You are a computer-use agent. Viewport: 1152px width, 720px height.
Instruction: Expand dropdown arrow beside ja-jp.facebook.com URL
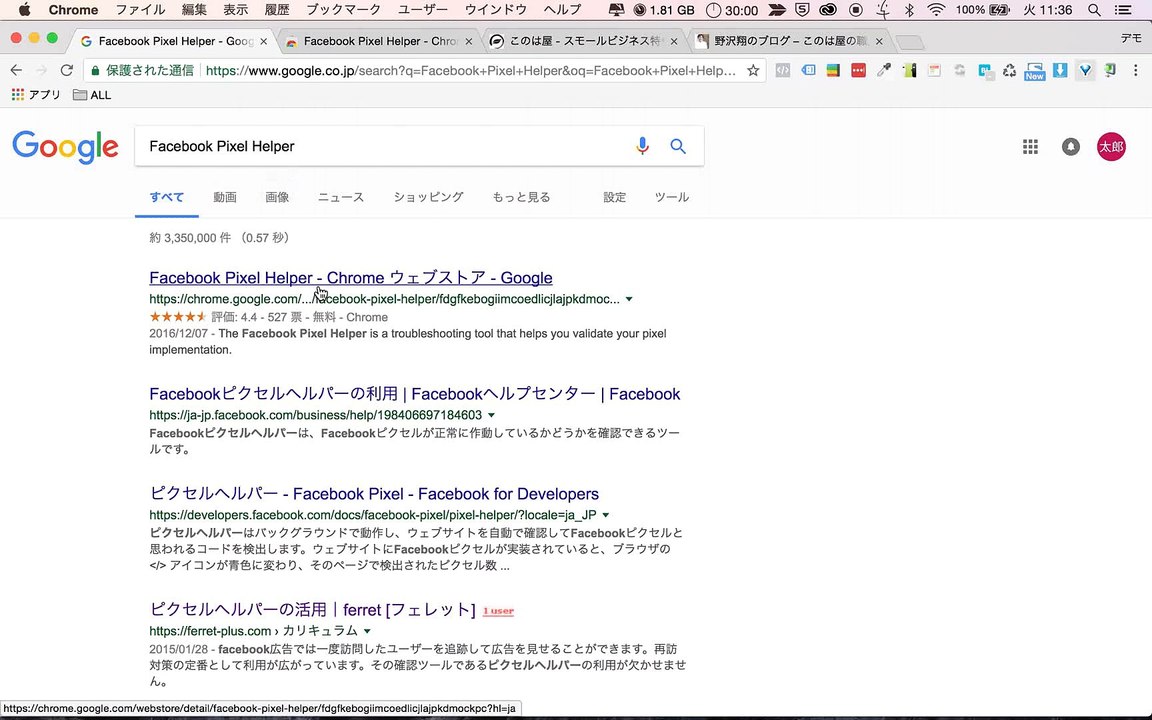pos(492,415)
